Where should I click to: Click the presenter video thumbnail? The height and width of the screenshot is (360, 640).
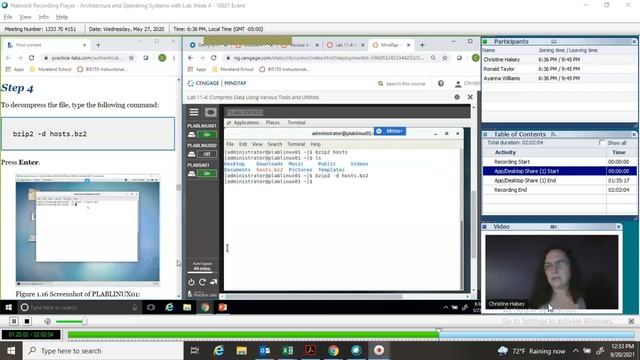pos(552,272)
